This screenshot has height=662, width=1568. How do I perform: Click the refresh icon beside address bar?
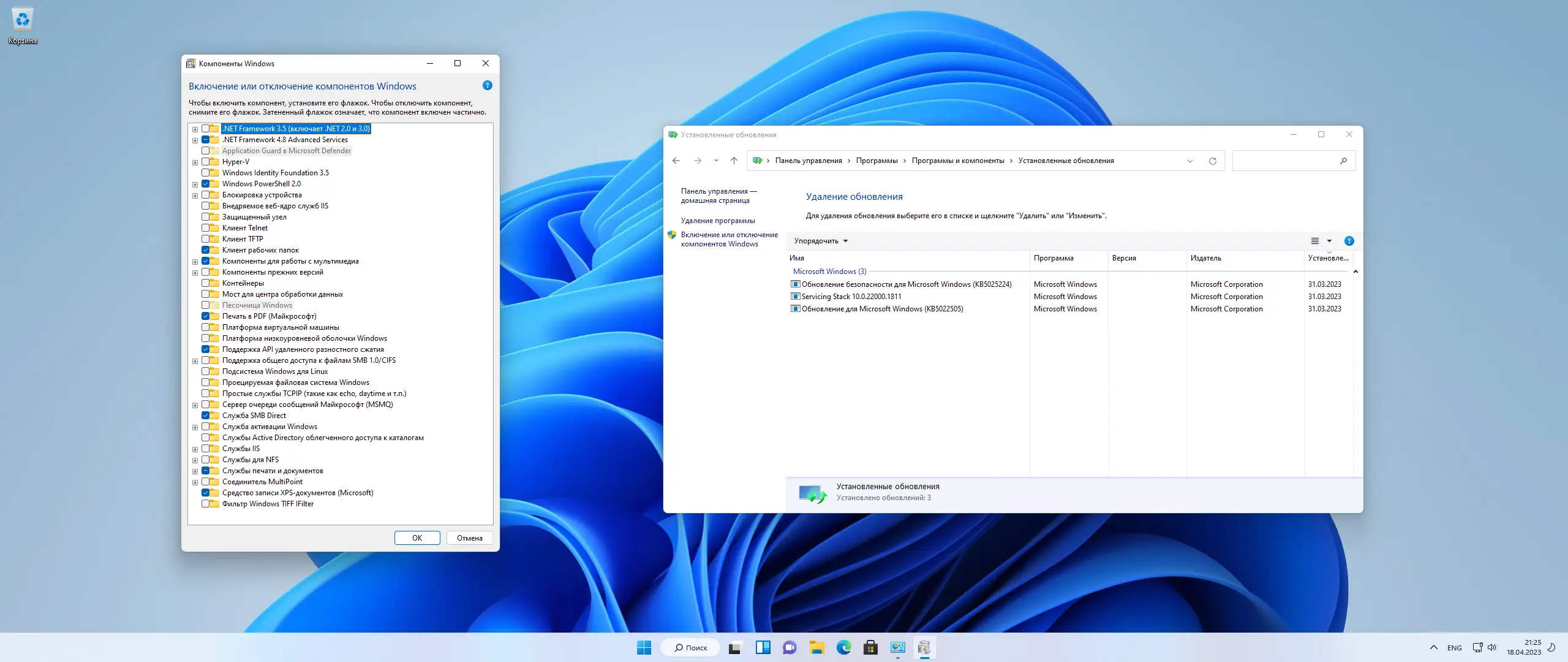point(1212,161)
